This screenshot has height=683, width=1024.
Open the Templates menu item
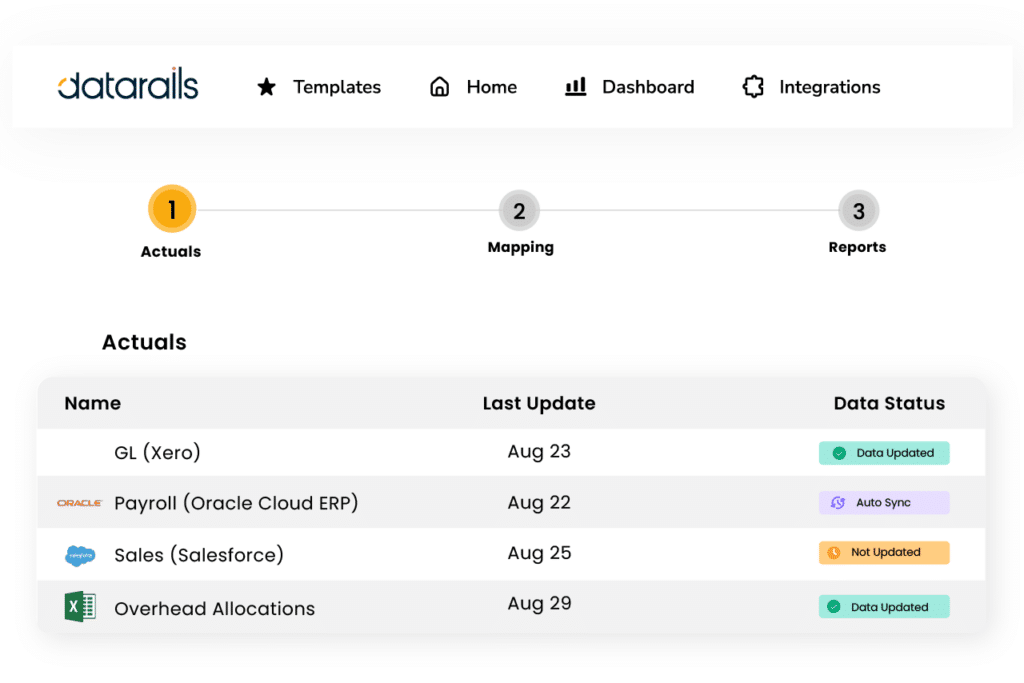point(337,87)
